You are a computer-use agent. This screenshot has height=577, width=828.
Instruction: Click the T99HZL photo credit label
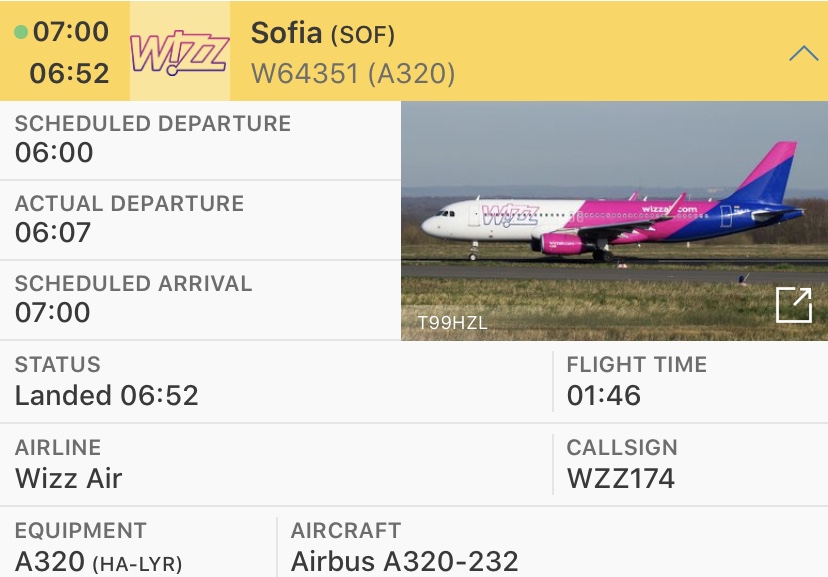pyautogui.click(x=452, y=323)
